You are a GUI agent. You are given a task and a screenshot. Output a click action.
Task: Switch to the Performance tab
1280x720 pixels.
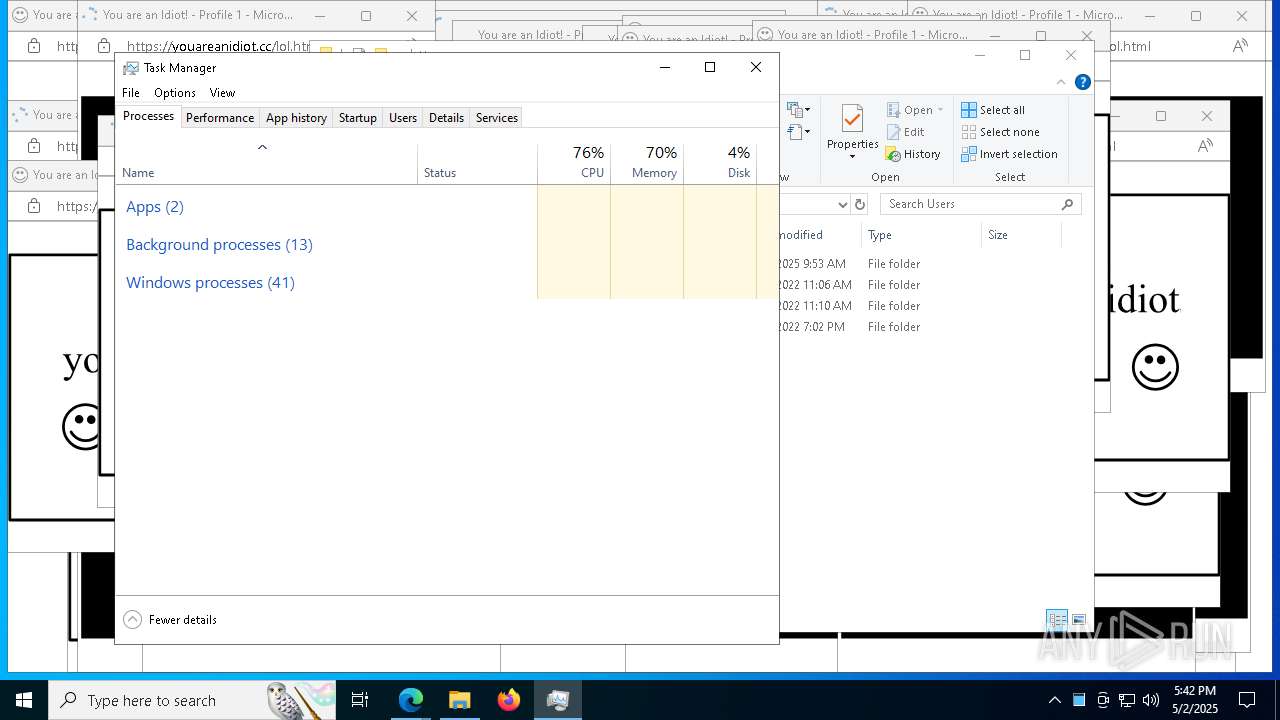click(220, 117)
